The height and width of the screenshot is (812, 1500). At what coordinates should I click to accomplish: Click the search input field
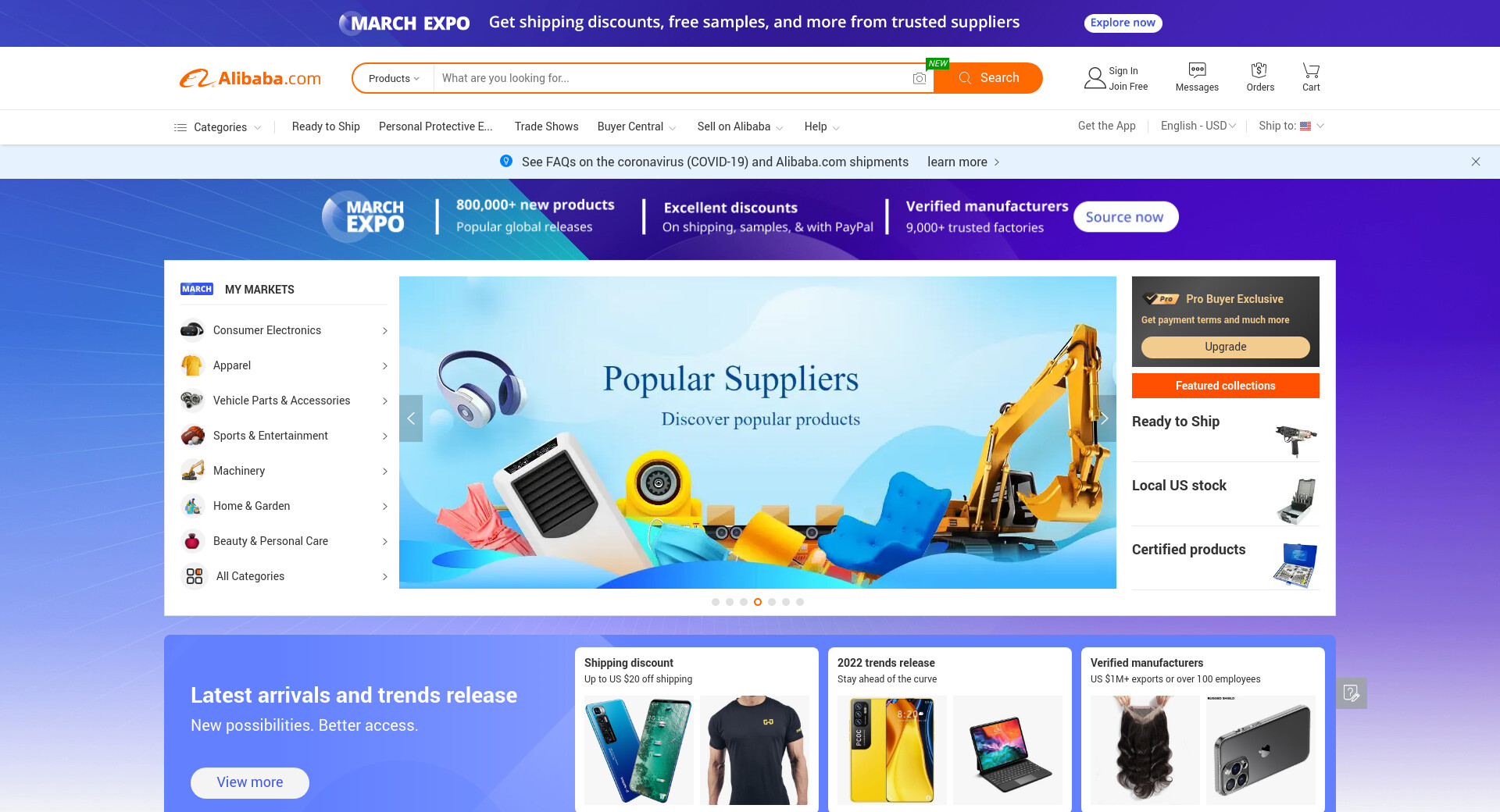(x=672, y=78)
